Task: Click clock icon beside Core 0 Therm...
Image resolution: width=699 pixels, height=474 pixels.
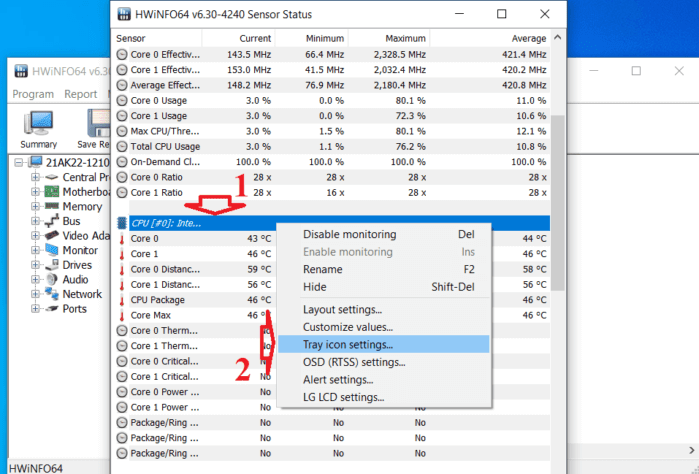Action: (x=122, y=330)
